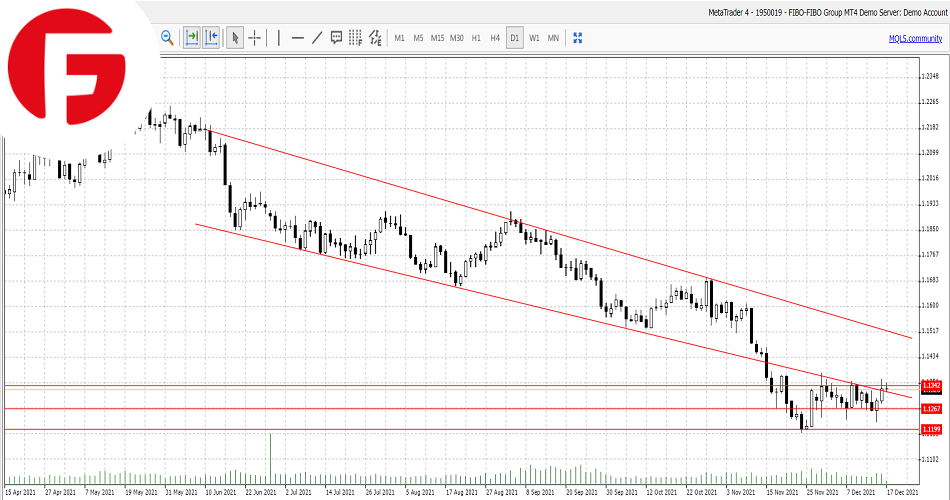Choose the MN monthly timeframe

[x=553, y=38]
